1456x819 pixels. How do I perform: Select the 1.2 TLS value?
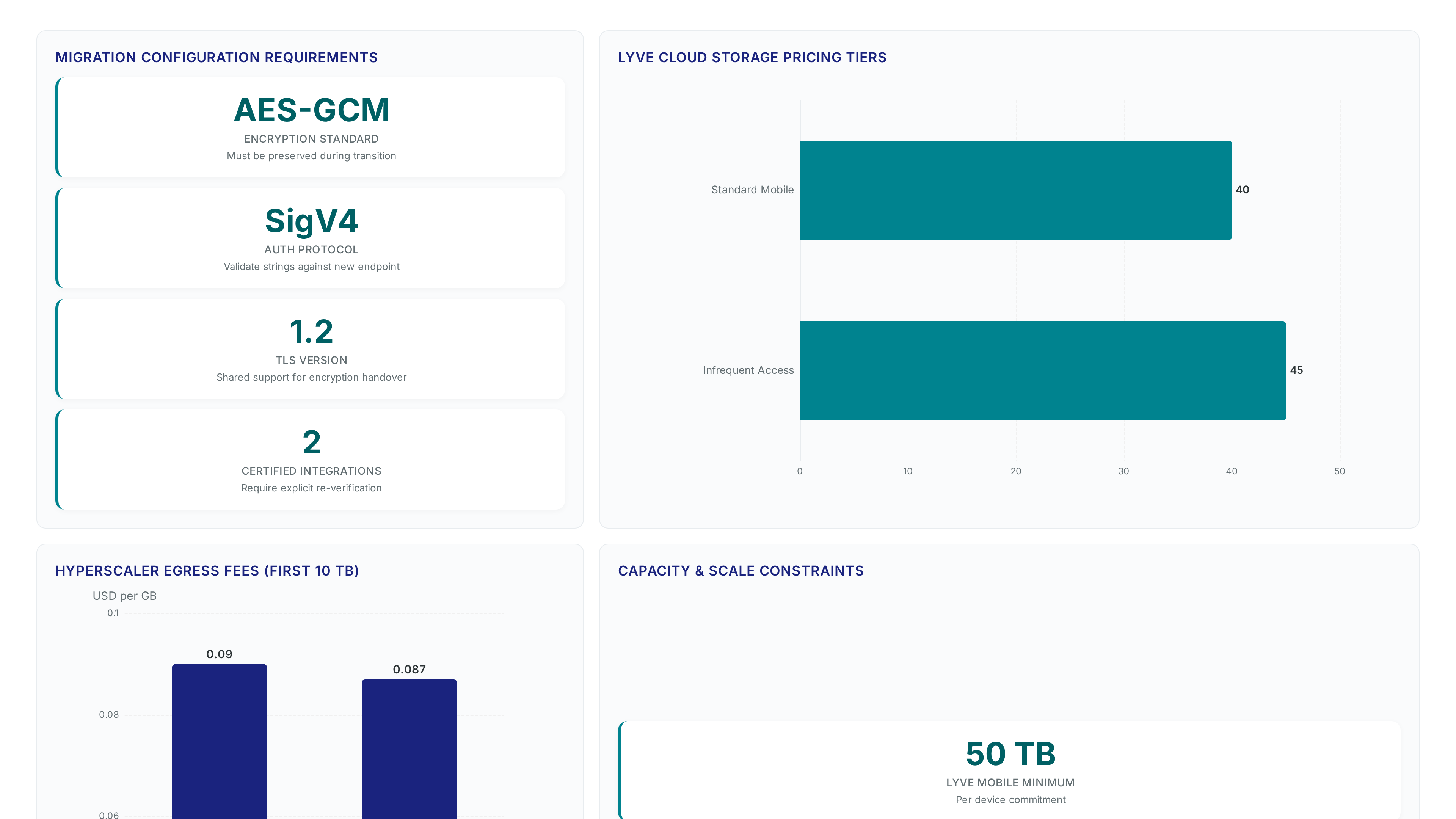coord(311,331)
